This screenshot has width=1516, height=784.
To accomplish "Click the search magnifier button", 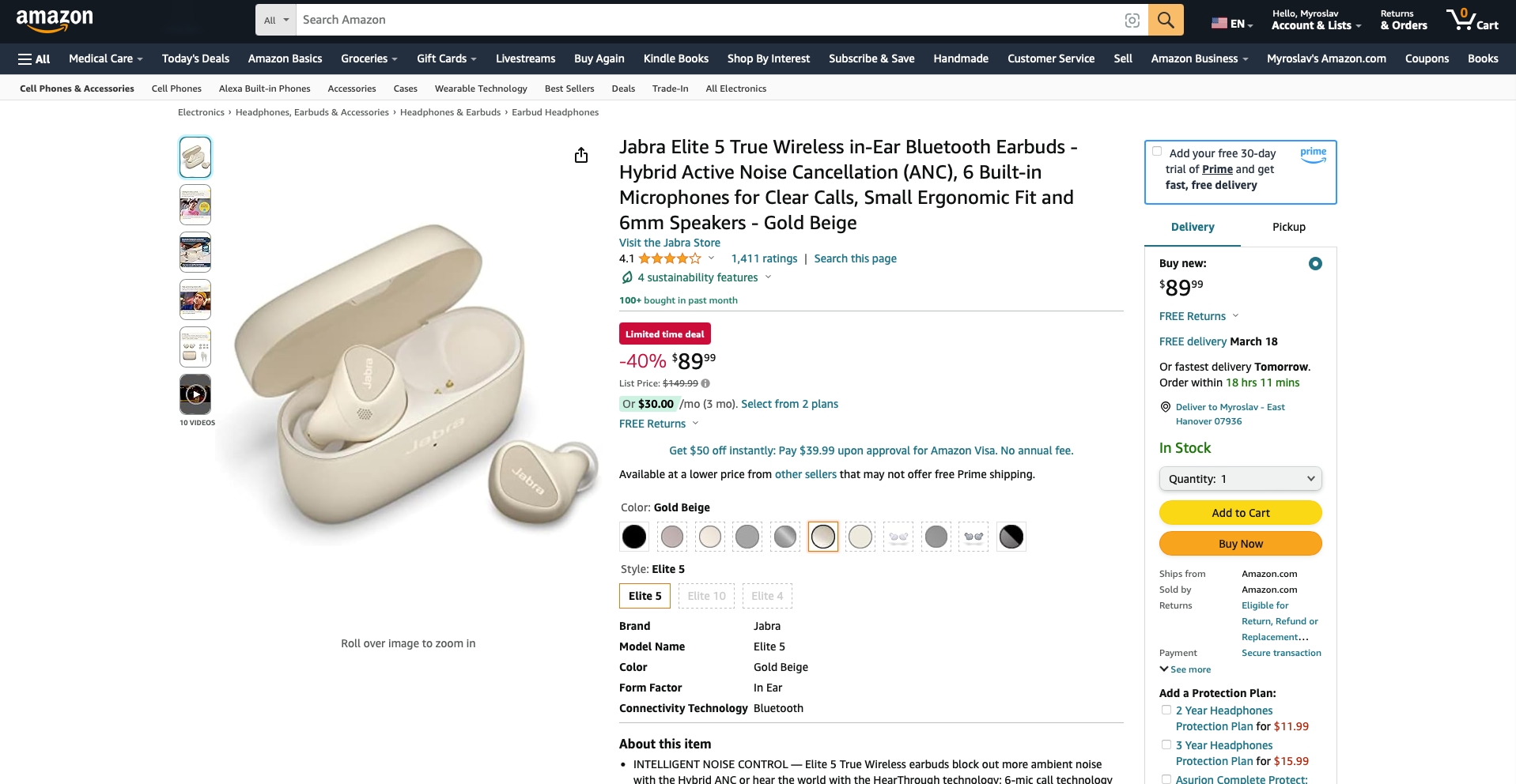I will pyautogui.click(x=1165, y=20).
